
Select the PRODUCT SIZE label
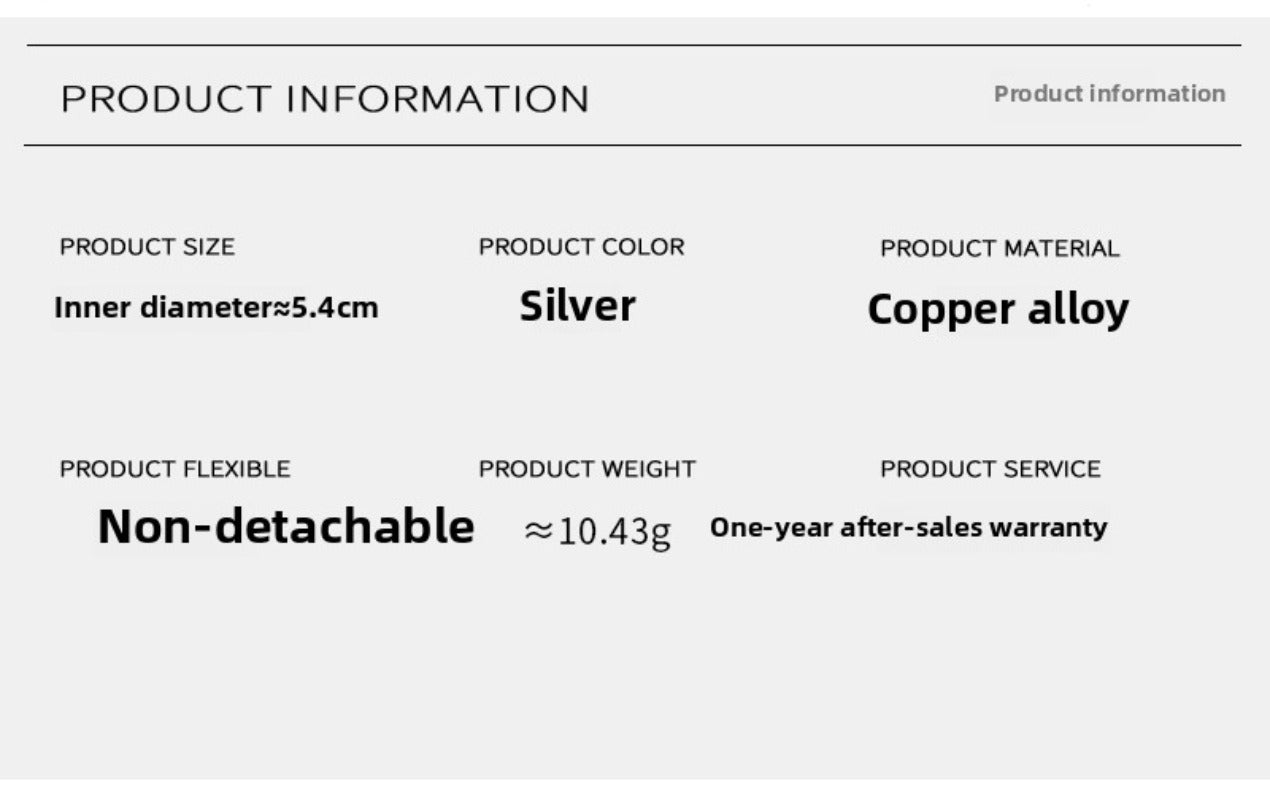click(x=147, y=247)
